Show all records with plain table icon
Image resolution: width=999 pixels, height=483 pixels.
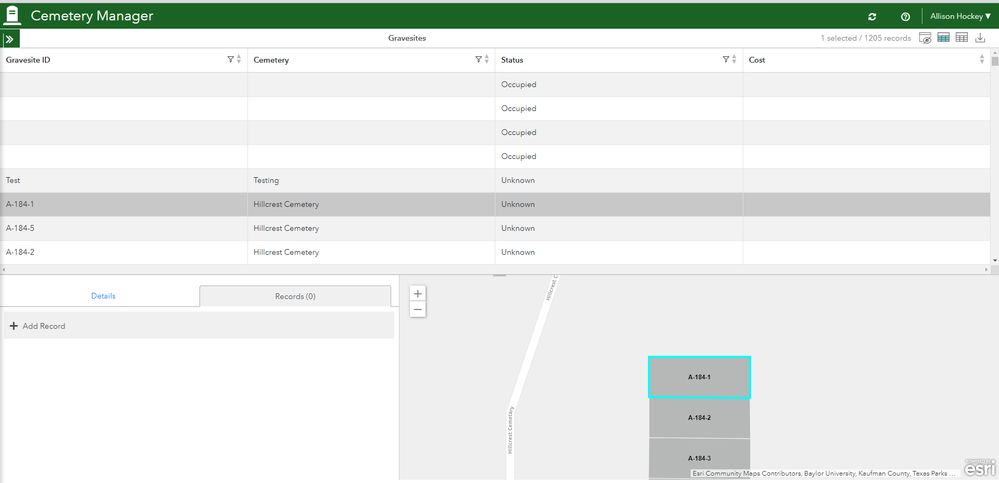pyautogui.click(x=961, y=38)
